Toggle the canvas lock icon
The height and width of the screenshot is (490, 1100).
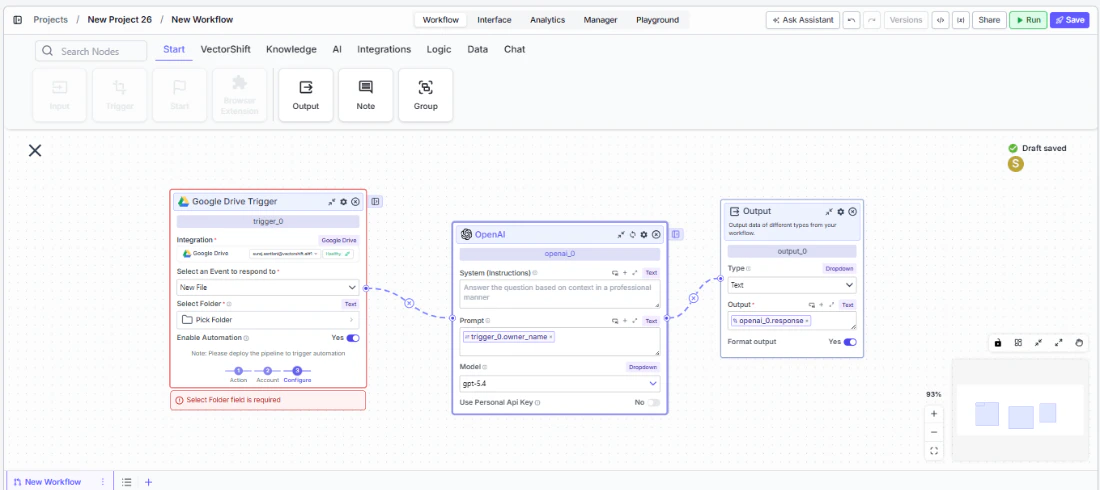[x=998, y=343]
